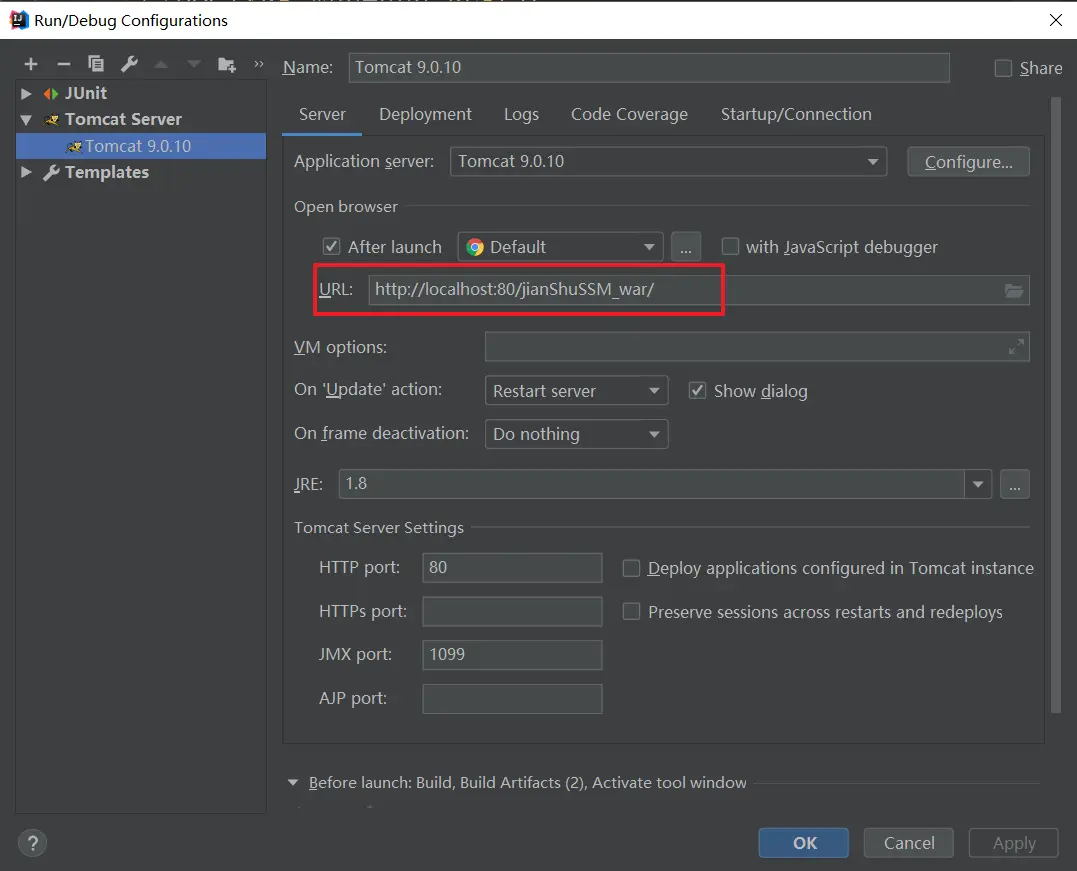Open the On frame deactivation dropdown
The height and width of the screenshot is (871, 1077).
(576, 434)
